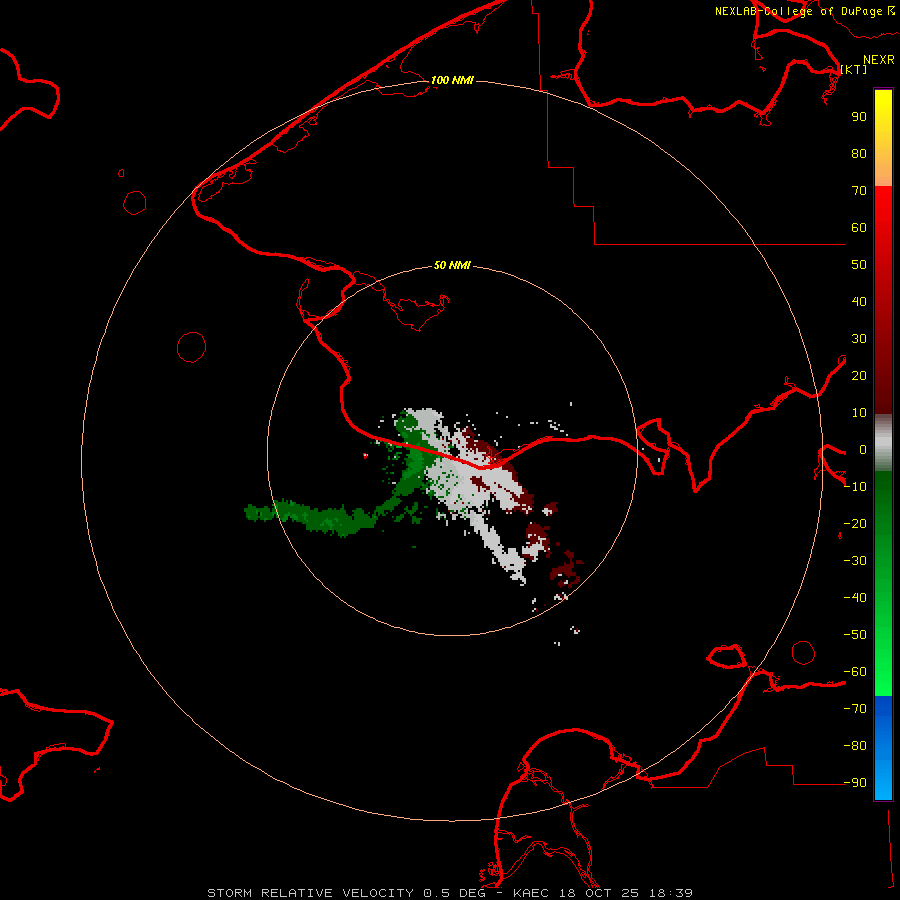Click the 50 NMI range ring label

(452, 265)
